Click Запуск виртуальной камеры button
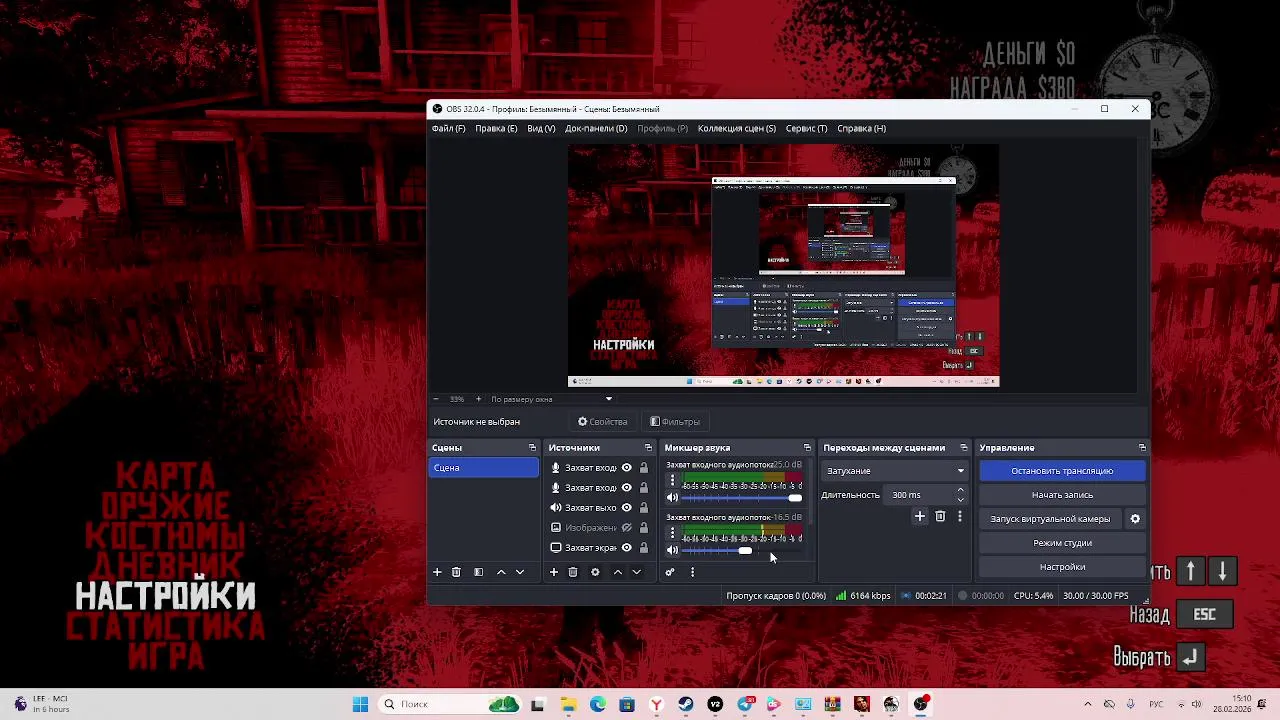The image size is (1280, 720). [x=1050, y=519]
